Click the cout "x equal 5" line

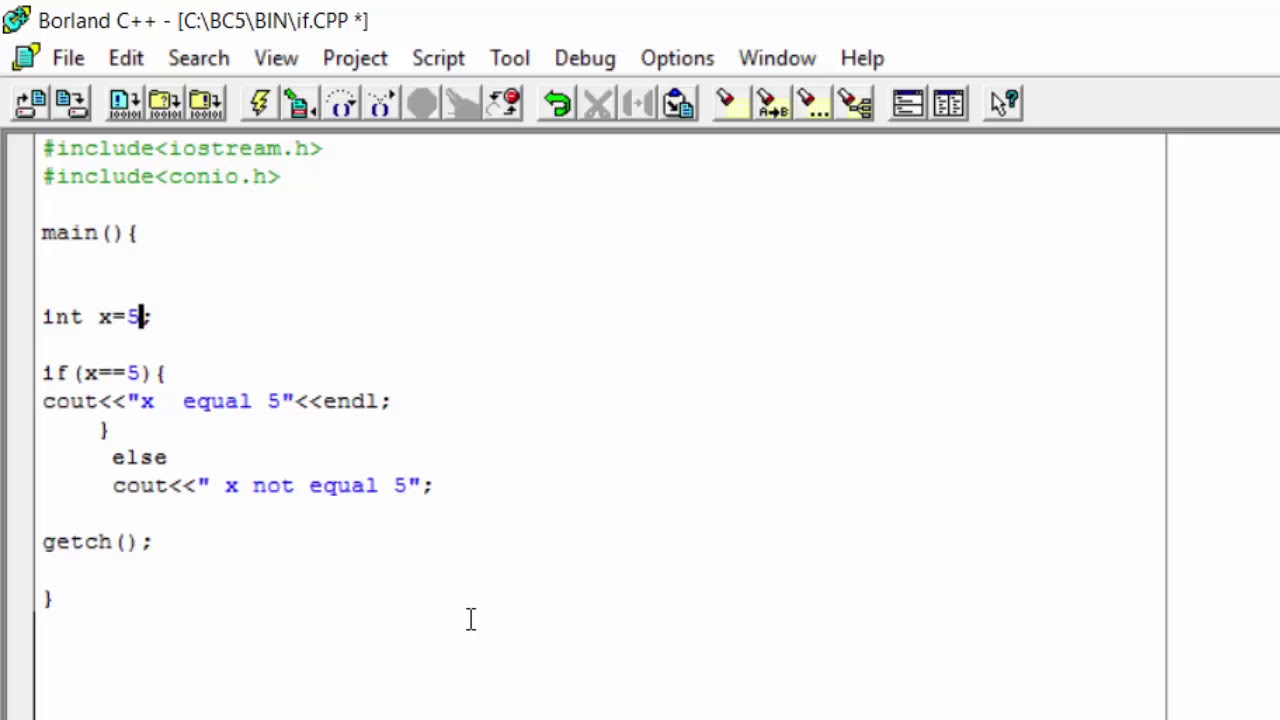pyautogui.click(x=216, y=401)
